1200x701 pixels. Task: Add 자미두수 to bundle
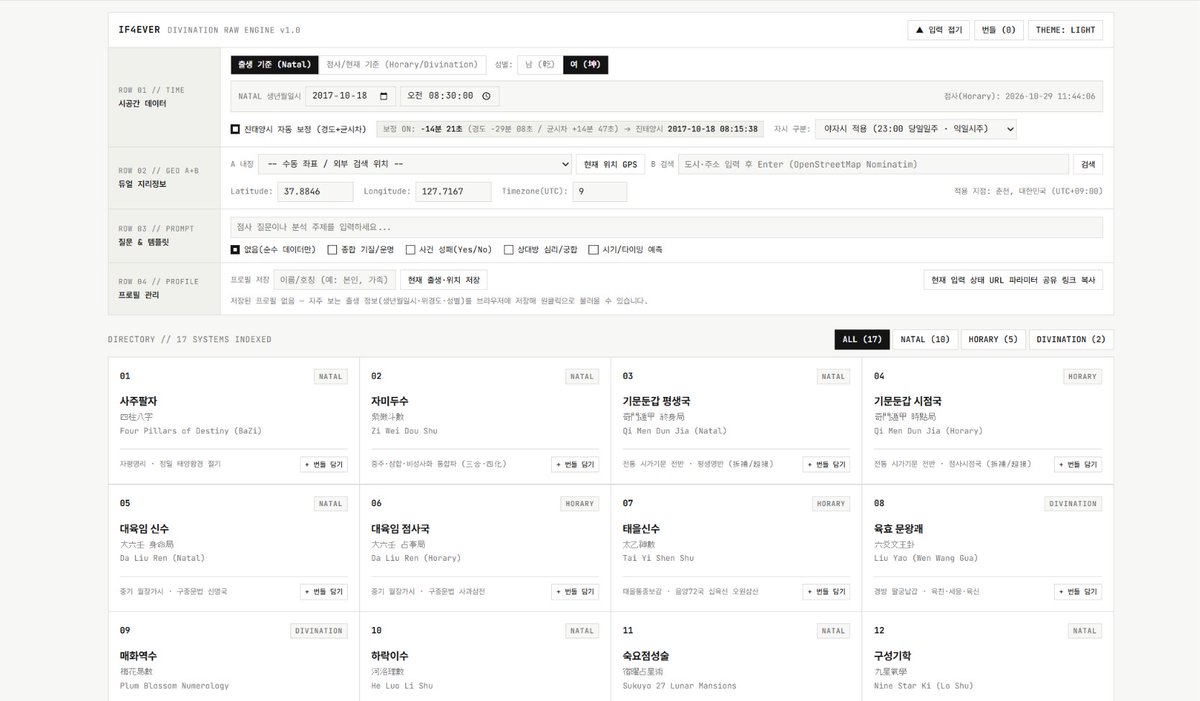(575, 464)
